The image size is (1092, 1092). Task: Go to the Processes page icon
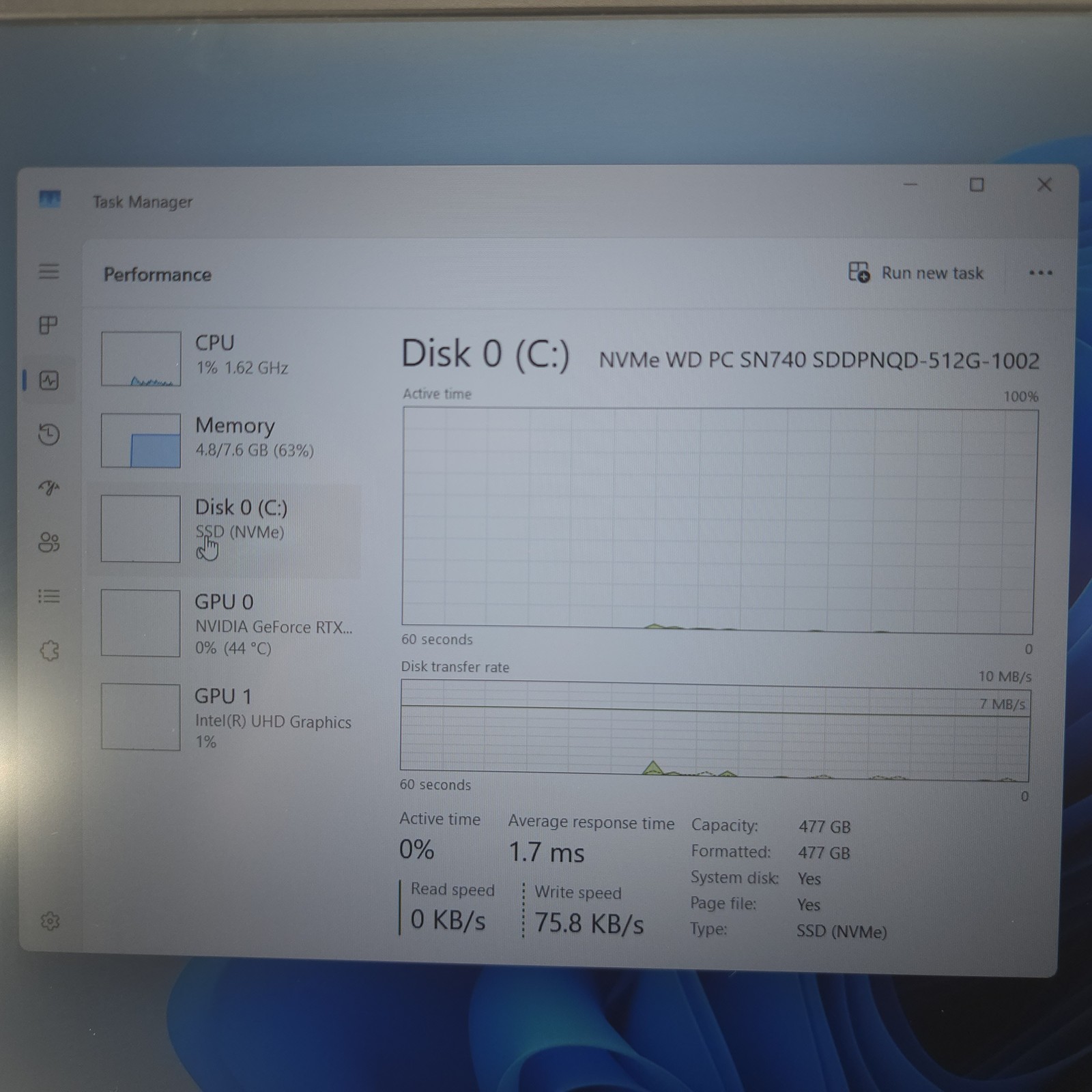(x=48, y=325)
